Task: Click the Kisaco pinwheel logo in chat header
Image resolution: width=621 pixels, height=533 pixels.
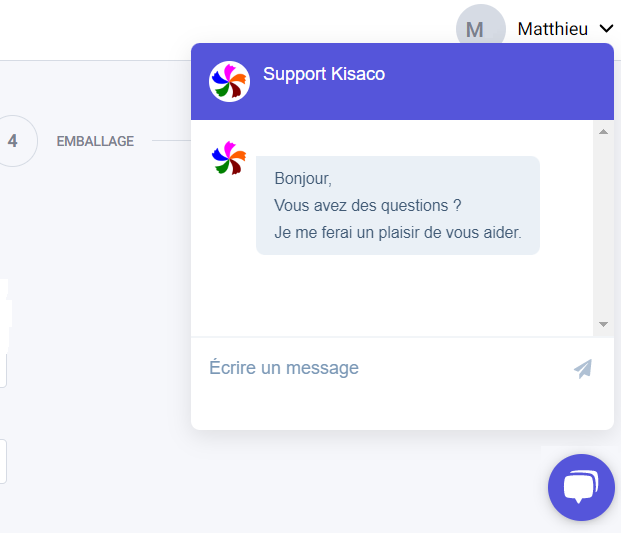Action: click(x=229, y=82)
